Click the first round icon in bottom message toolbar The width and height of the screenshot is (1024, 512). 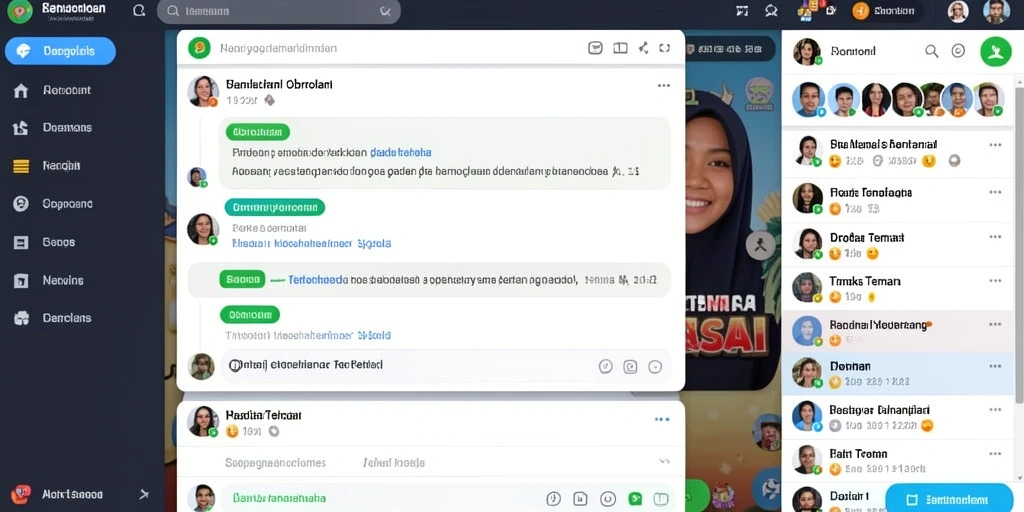tap(553, 499)
